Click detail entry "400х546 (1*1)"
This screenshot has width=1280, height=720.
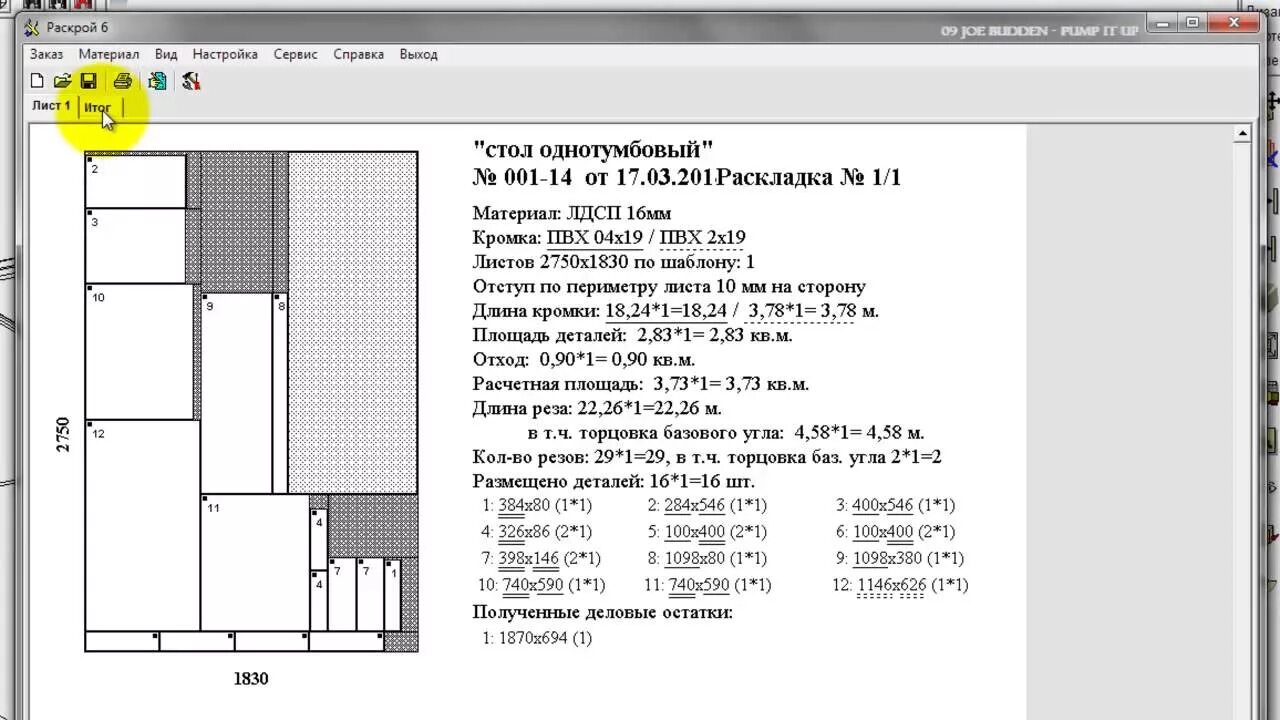(x=904, y=505)
